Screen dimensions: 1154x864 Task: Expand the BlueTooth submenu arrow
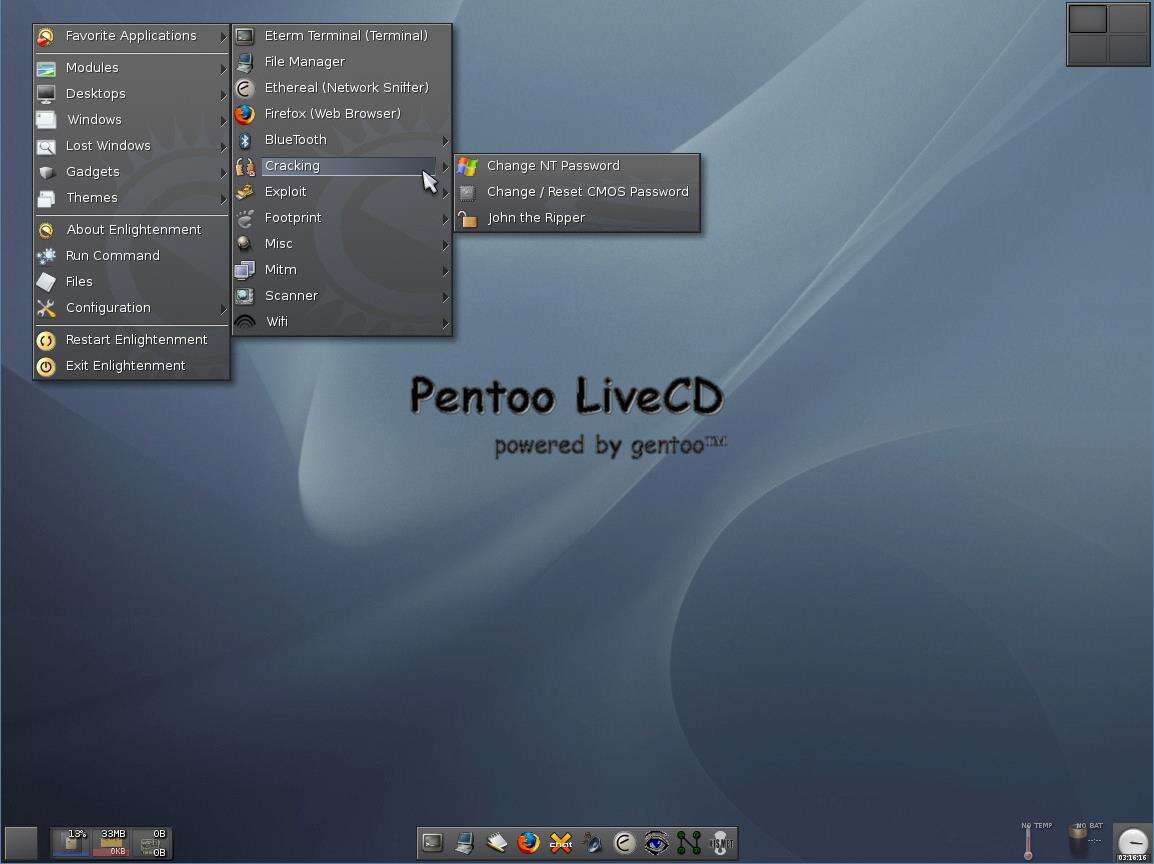point(445,141)
